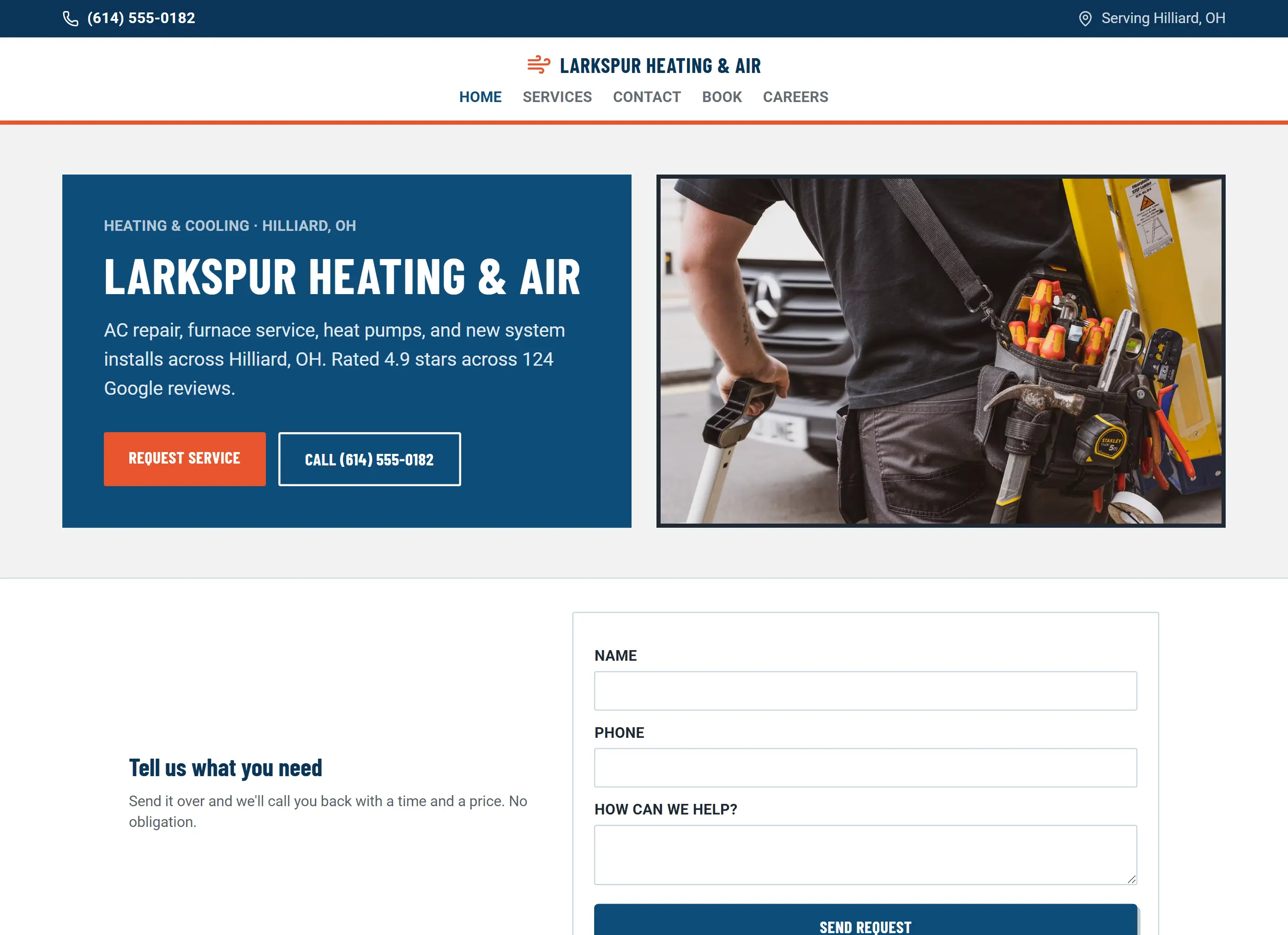This screenshot has width=1288, height=935.
Task: Focus the Name input field
Action: pos(866,691)
